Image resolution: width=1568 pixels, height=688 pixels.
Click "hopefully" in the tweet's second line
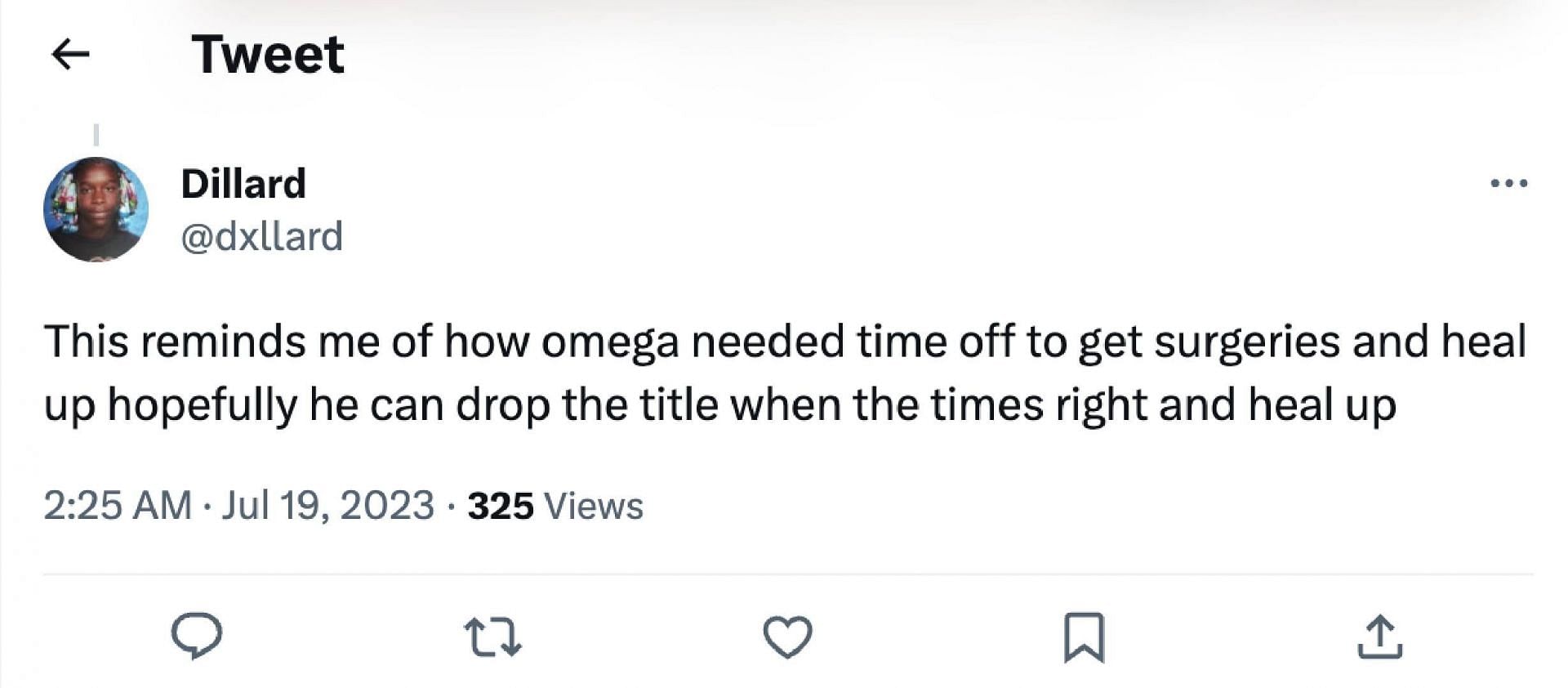pos(203,405)
